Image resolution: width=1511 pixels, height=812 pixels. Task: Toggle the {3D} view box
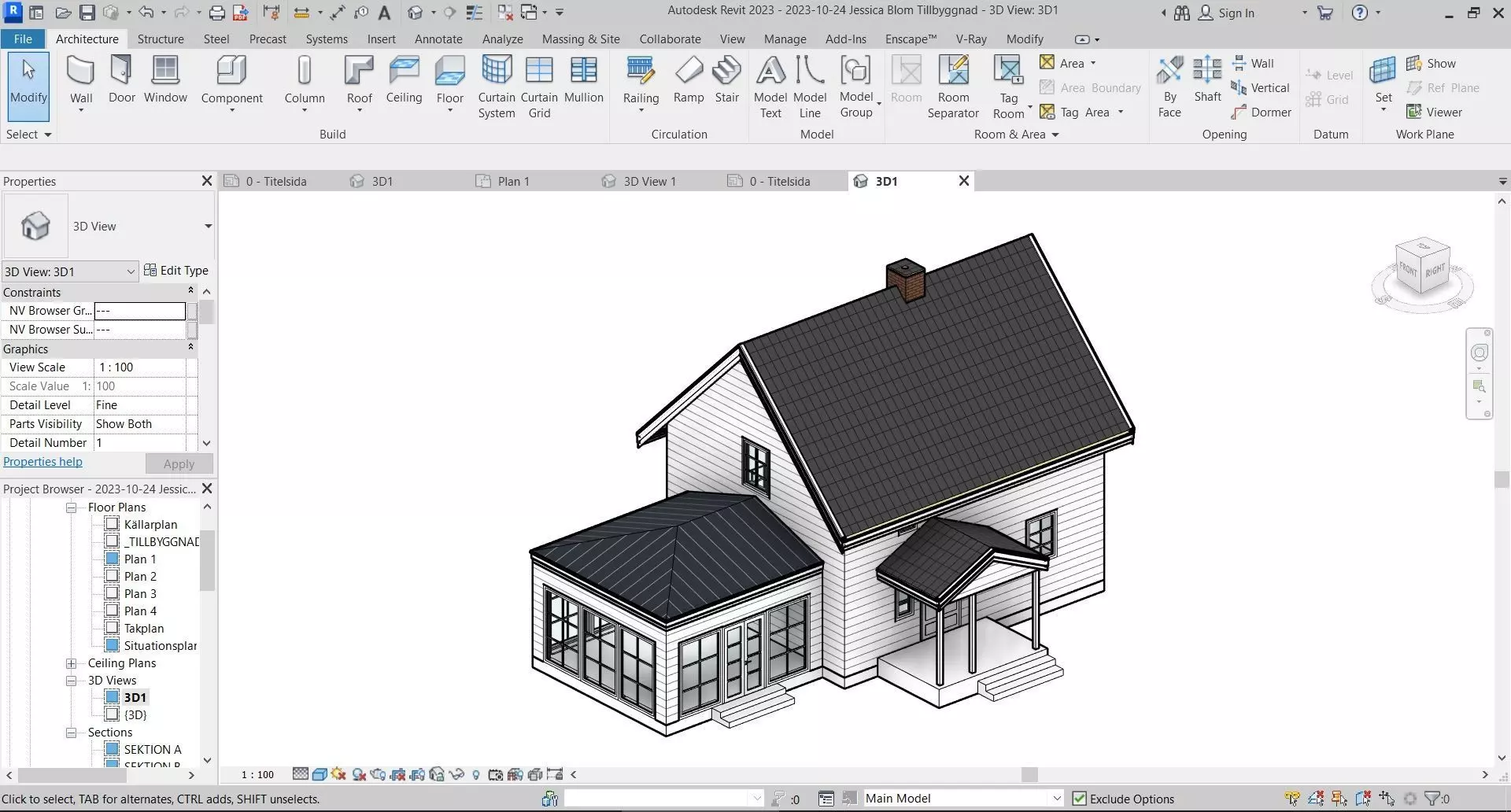tap(112, 714)
